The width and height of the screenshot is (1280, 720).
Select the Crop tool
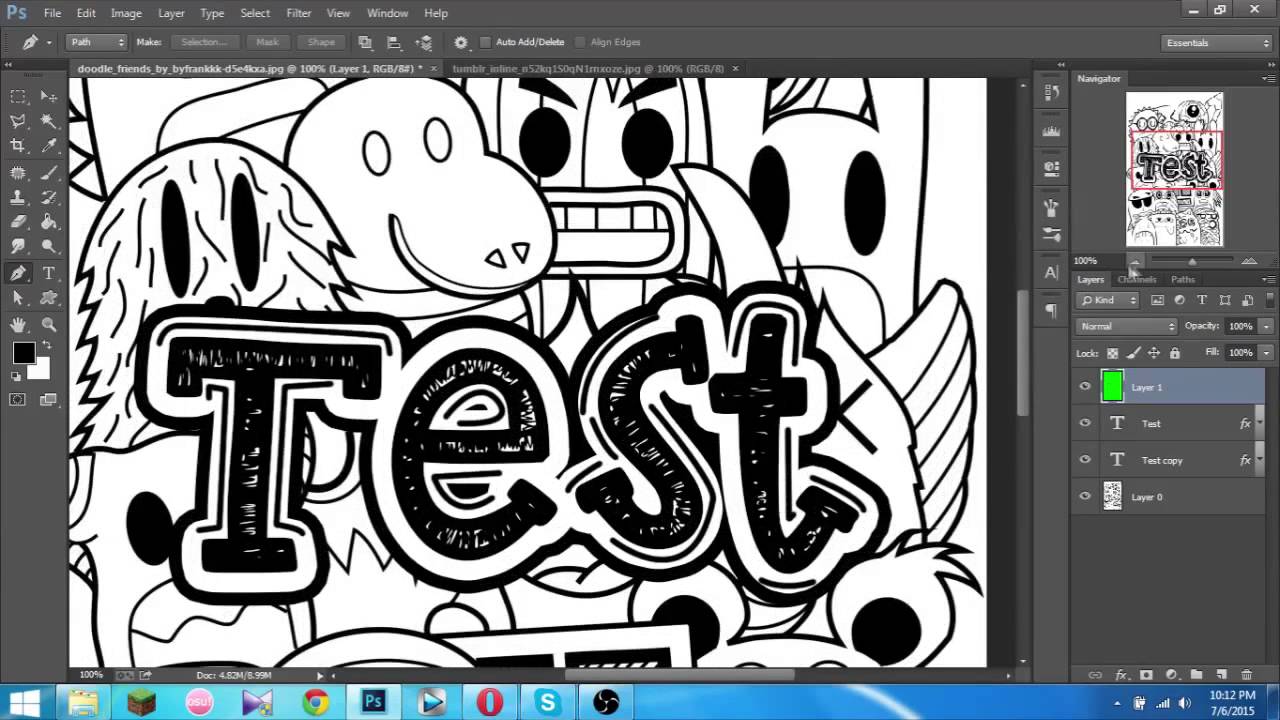[x=18, y=146]
